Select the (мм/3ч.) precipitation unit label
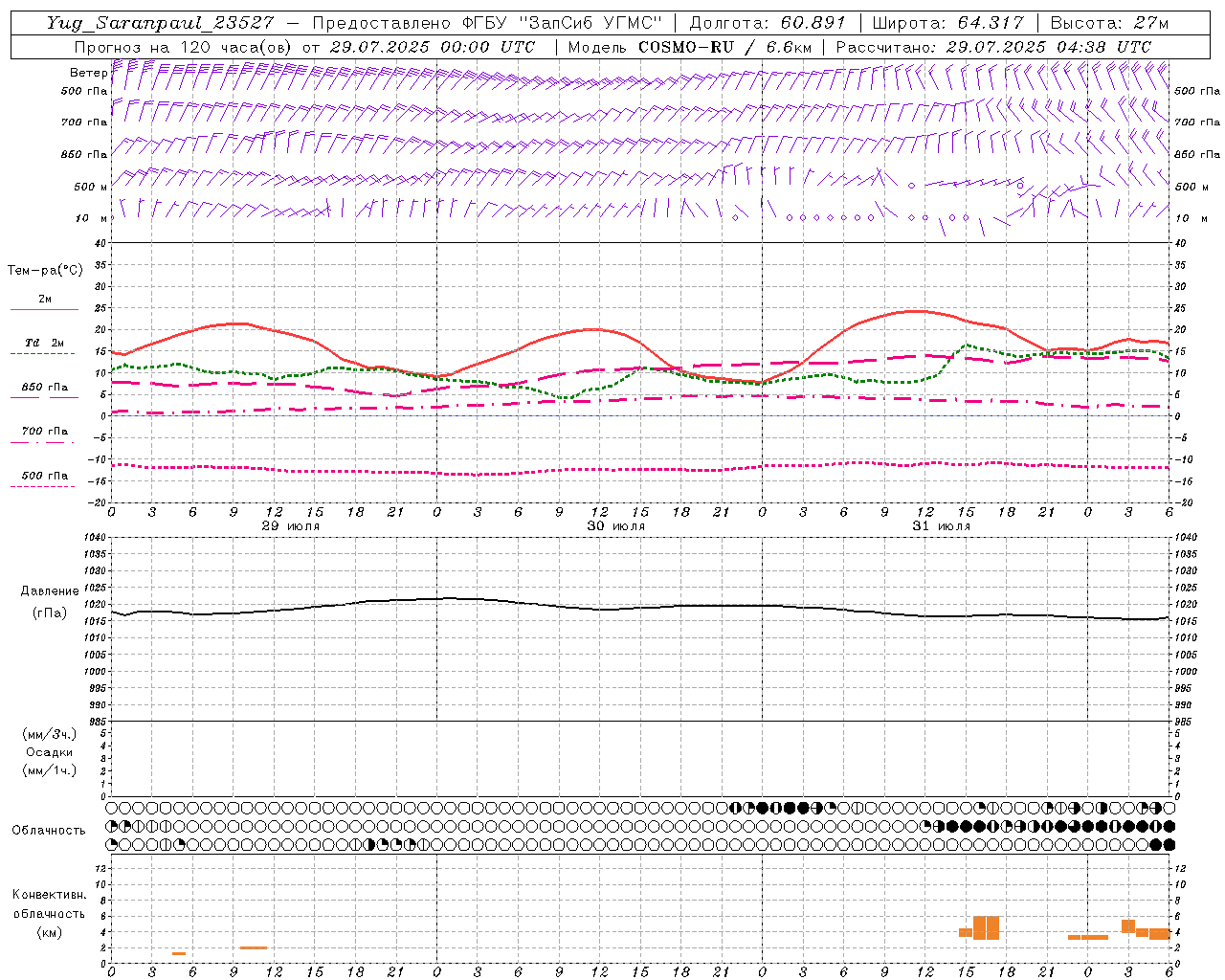Viewport: 1225px width, 980px height. coord(50,734)
